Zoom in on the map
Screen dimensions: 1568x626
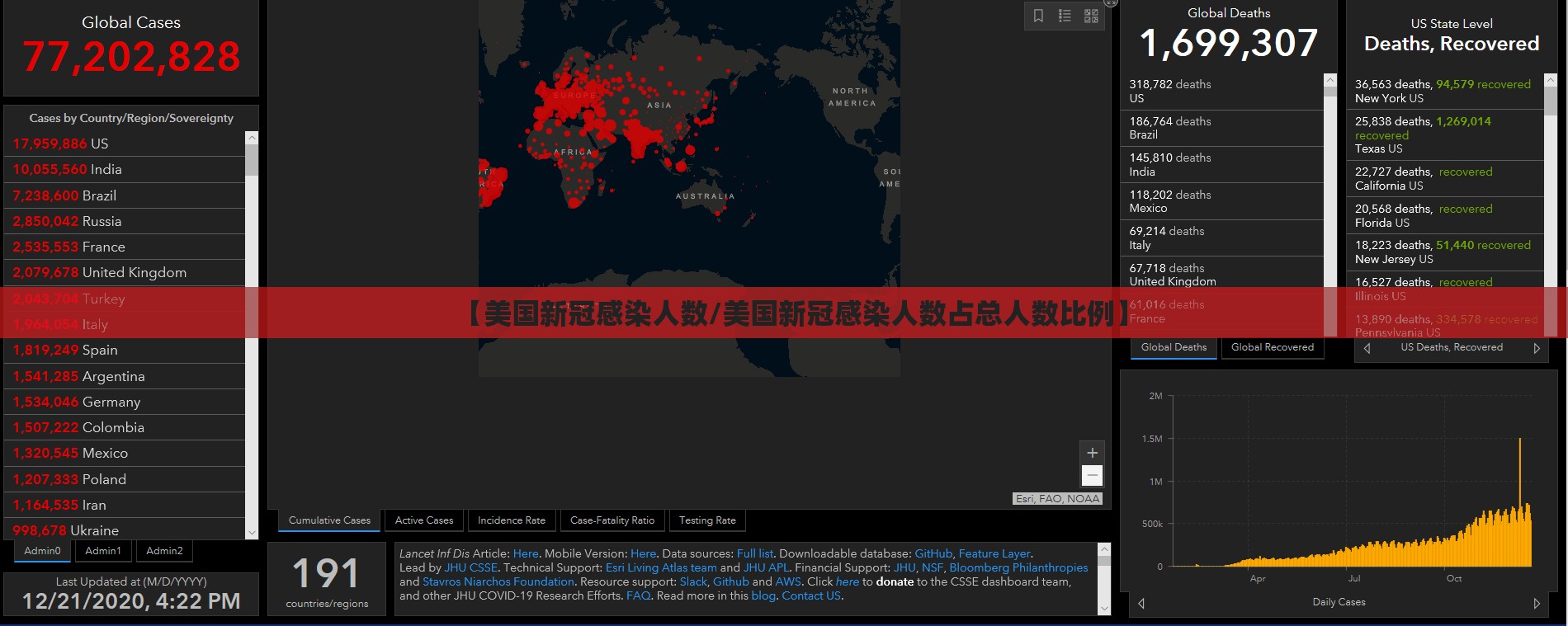click(1092, 453)
